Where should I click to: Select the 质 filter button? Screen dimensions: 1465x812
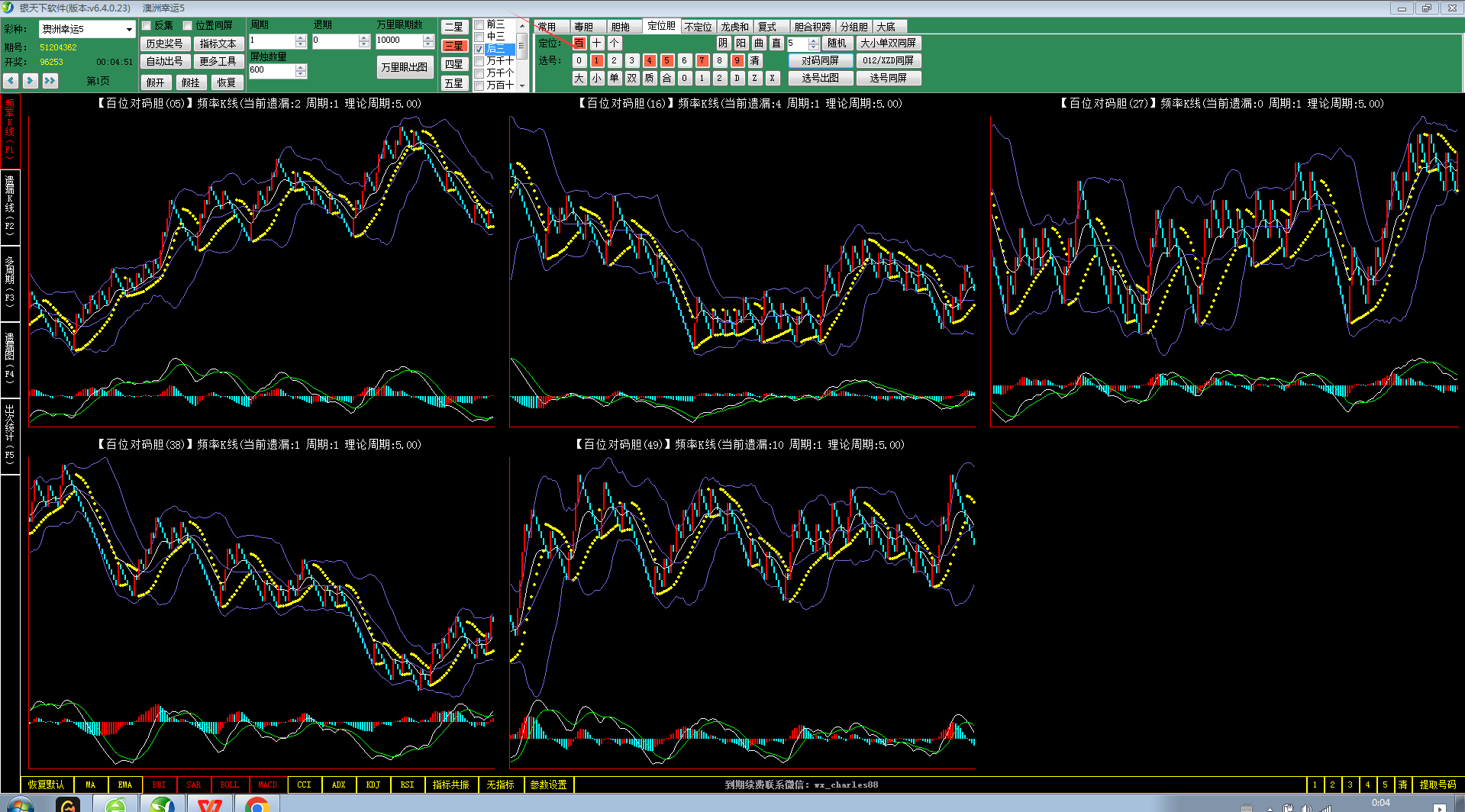[650, 78]
